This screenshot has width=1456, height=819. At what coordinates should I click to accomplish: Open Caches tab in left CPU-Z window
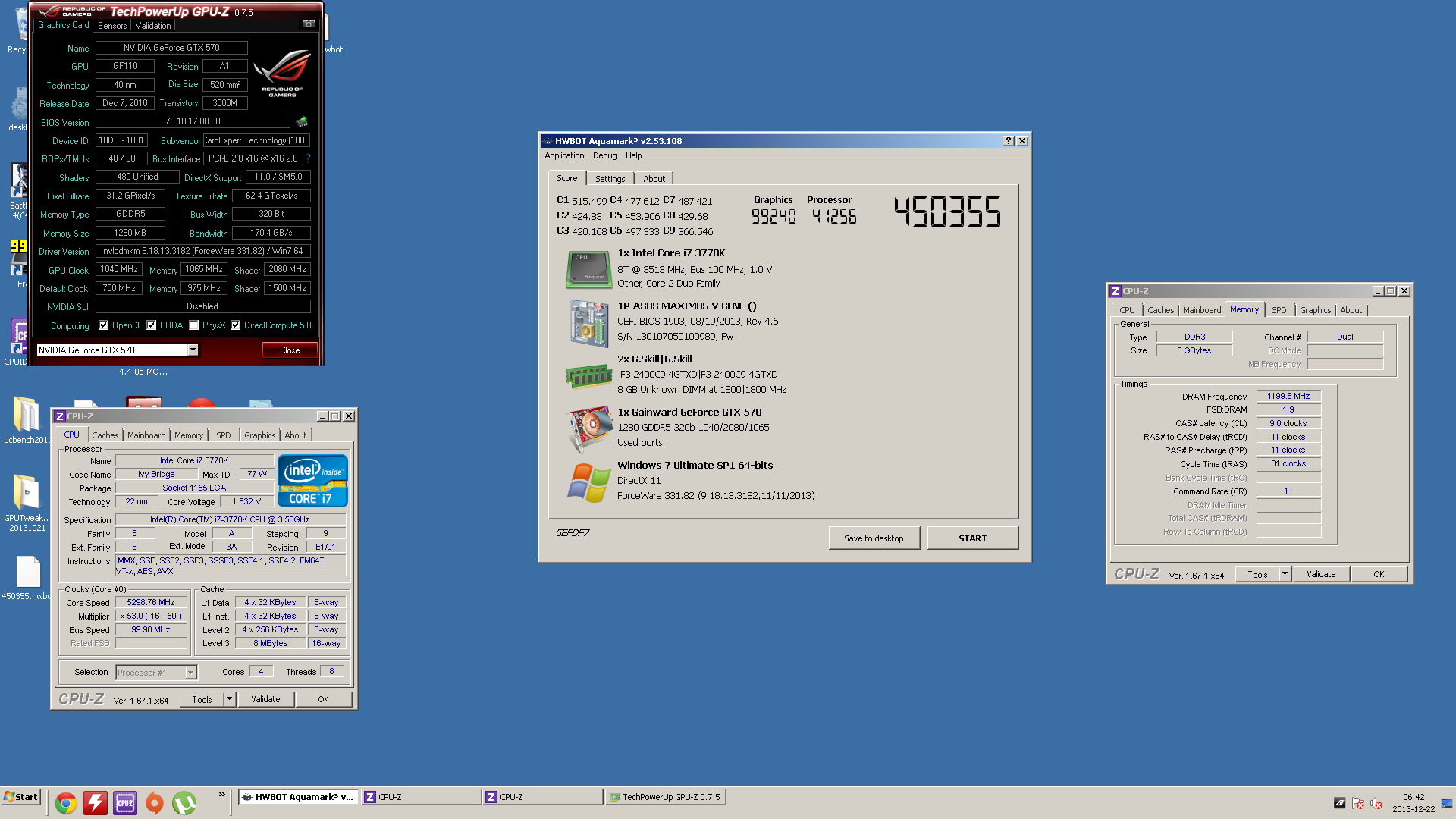pos(105,435)
